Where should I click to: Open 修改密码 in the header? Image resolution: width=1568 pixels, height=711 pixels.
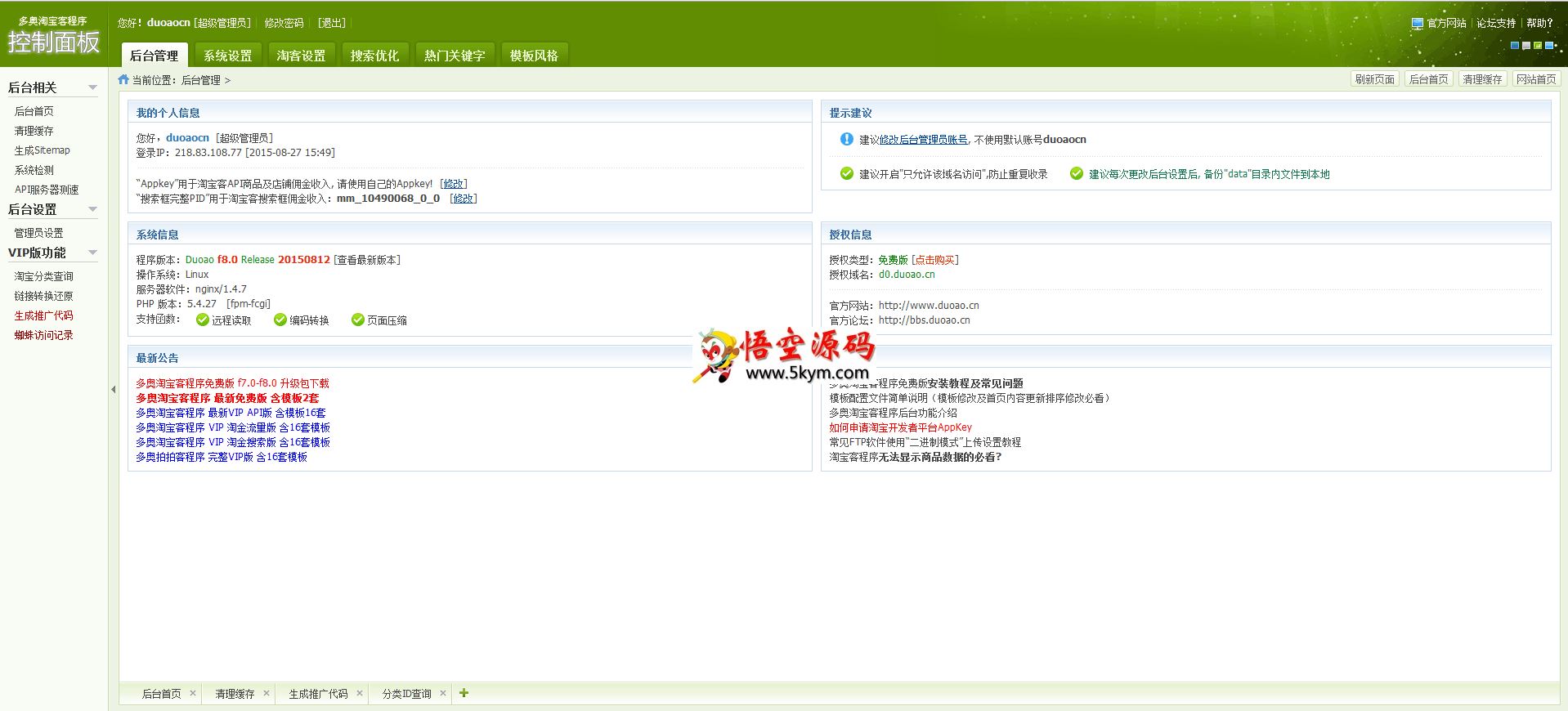(x=284, y=23)
